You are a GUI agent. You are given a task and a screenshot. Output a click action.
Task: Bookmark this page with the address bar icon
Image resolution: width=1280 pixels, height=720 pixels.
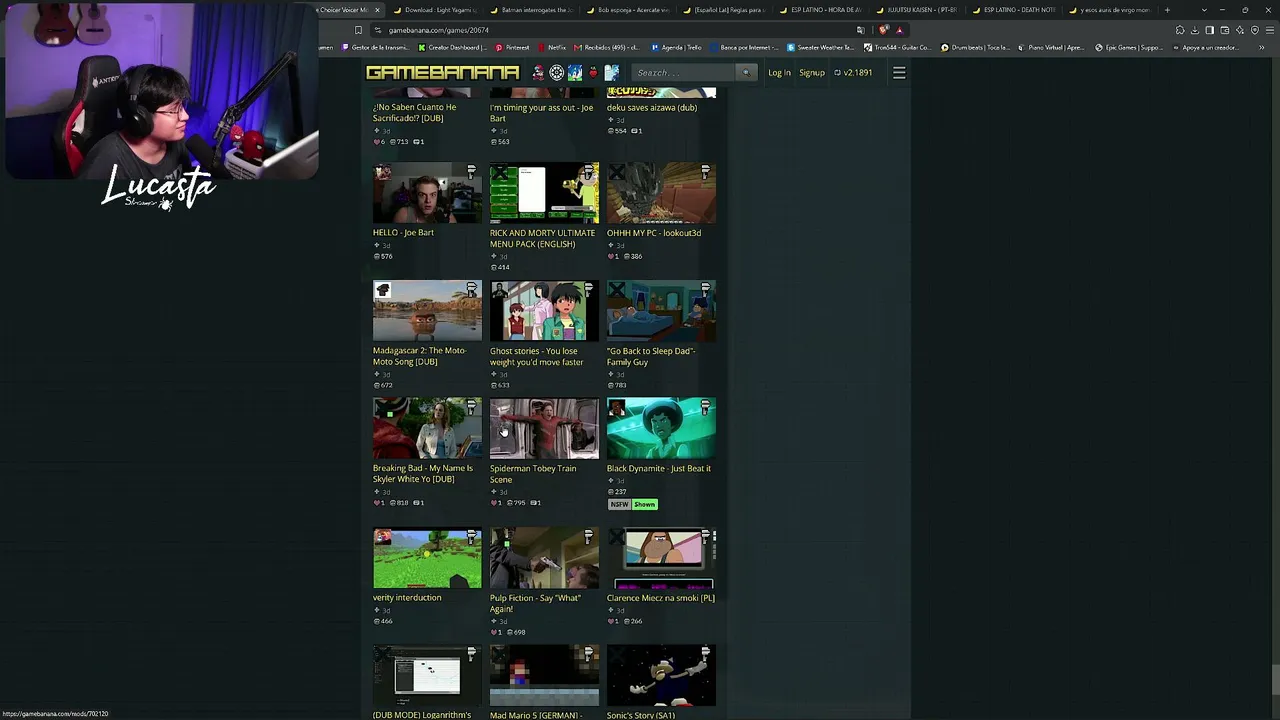(358, 30)
